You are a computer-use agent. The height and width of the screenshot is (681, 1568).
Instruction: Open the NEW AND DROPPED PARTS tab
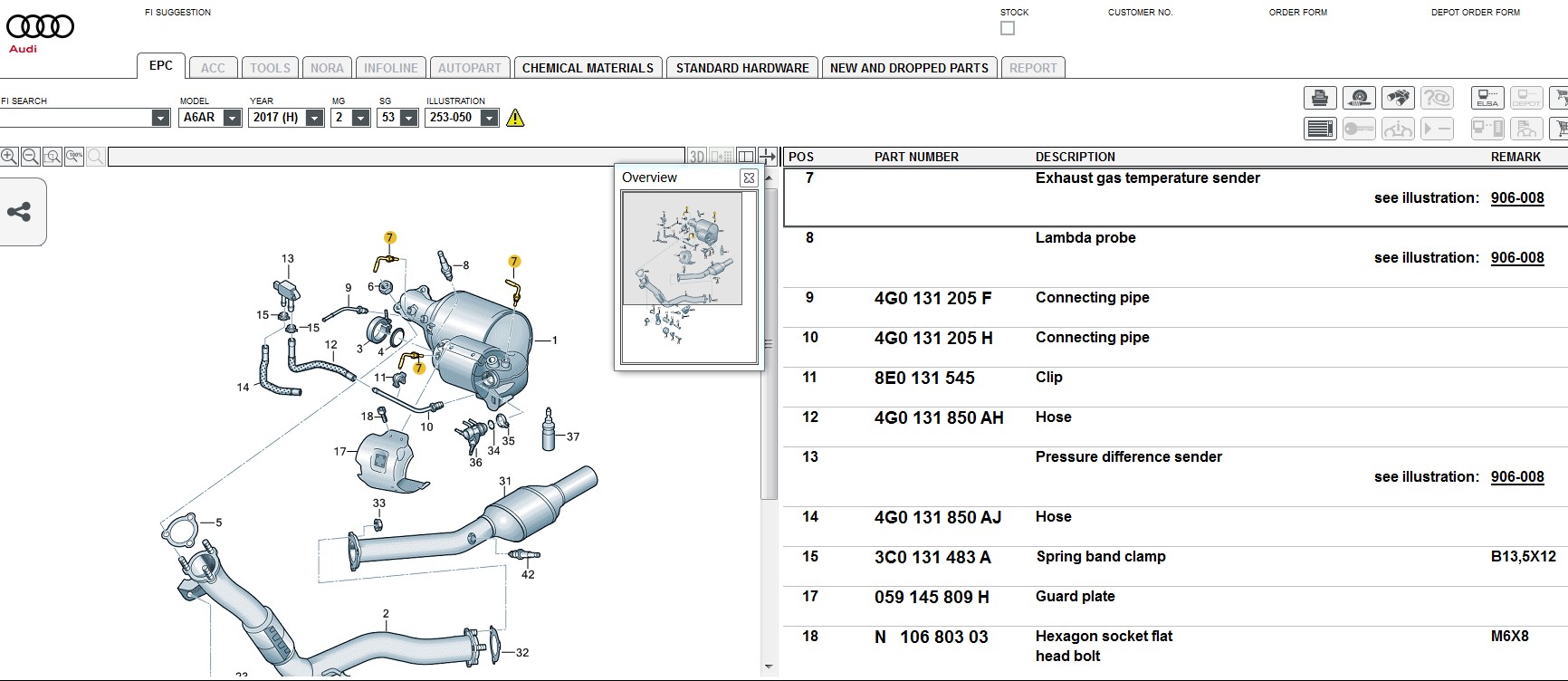pyautogui.click(x=909, y=68)
